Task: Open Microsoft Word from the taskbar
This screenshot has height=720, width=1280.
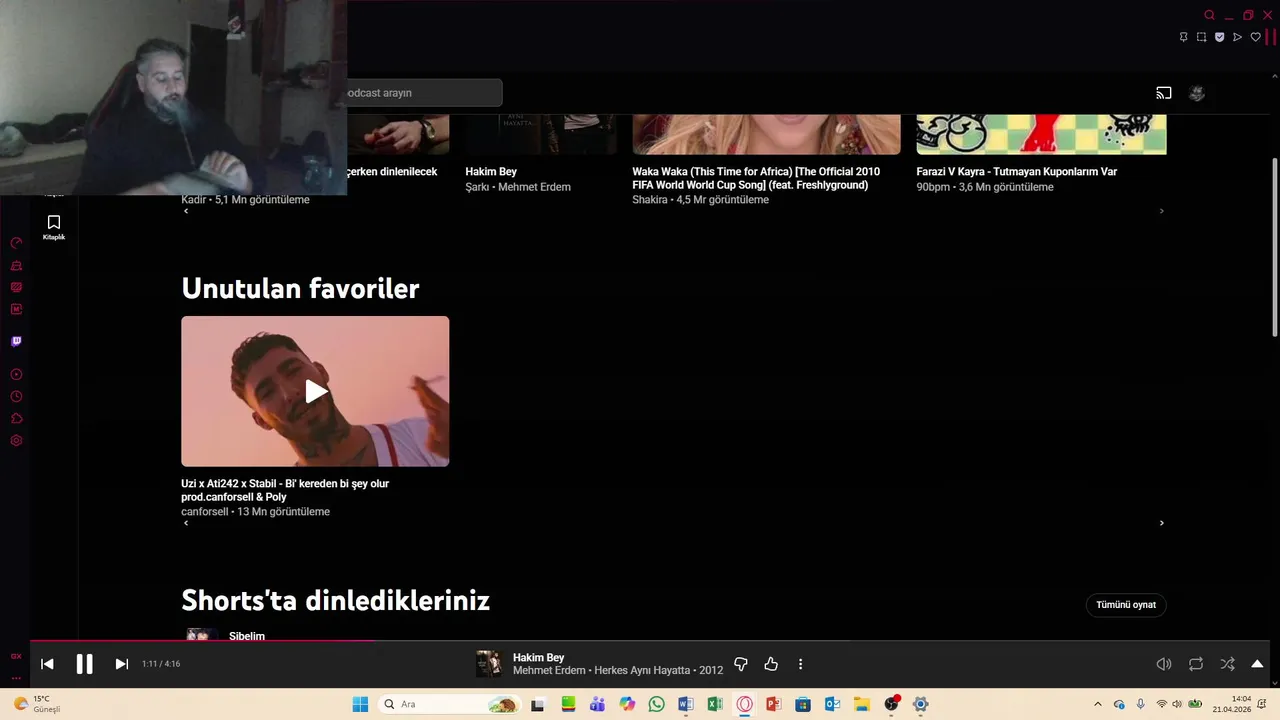Action: [x=685, y=704]
